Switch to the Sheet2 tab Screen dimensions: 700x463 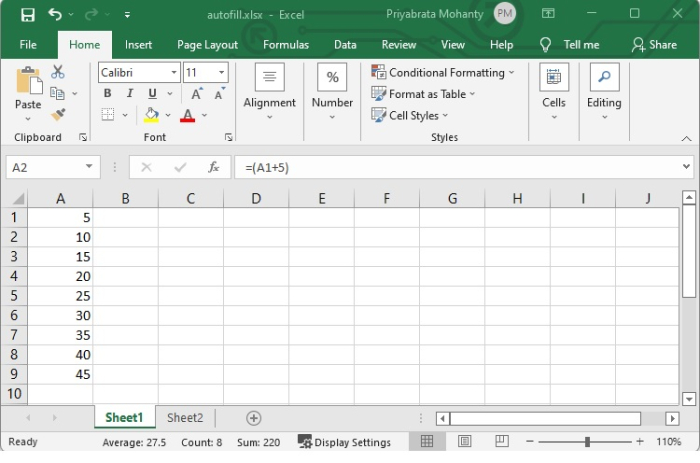(185, 418)
